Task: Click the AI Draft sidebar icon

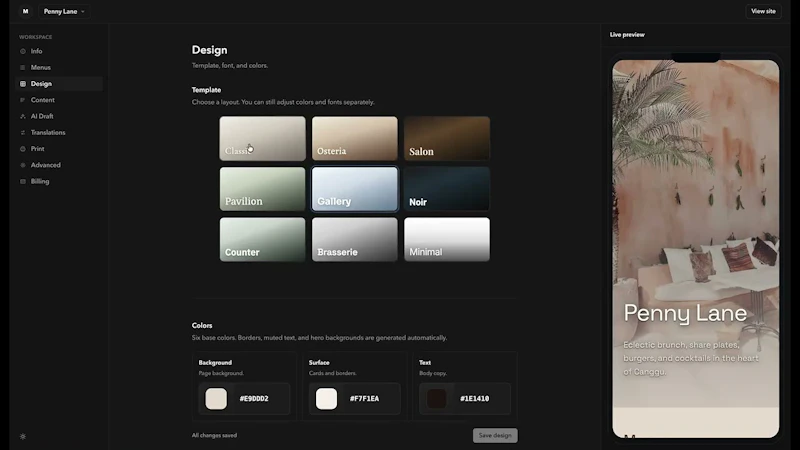Action: coord(22,116)
